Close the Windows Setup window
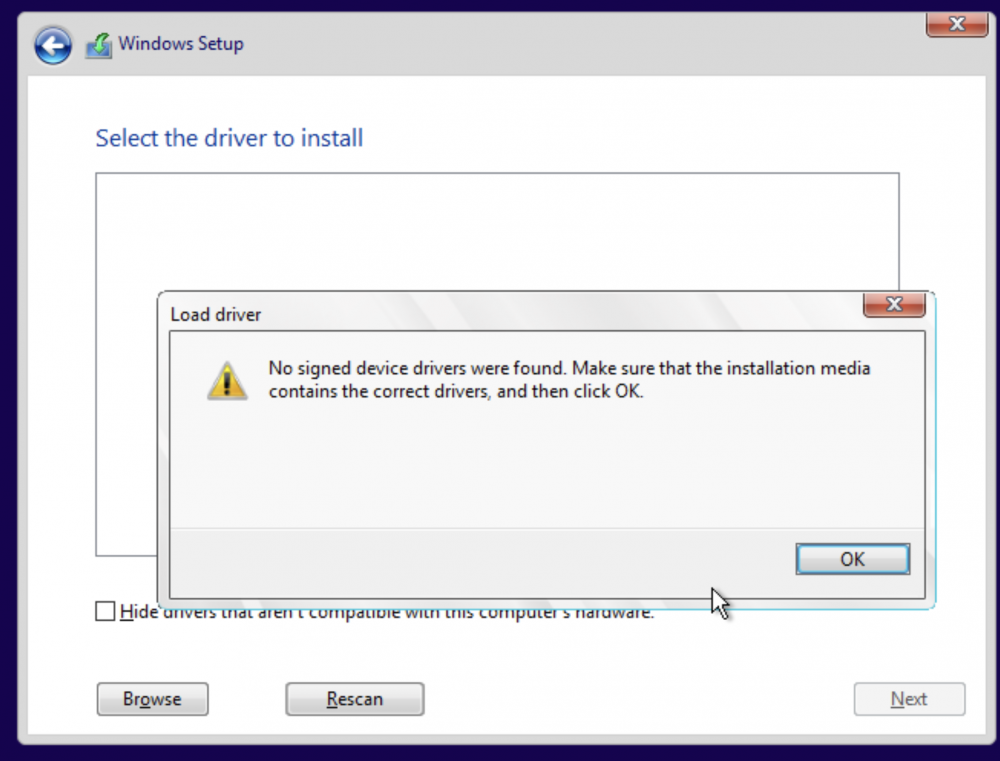Image resolution: width=1000 pixels, height=761 pixels. tap(957, 24)
